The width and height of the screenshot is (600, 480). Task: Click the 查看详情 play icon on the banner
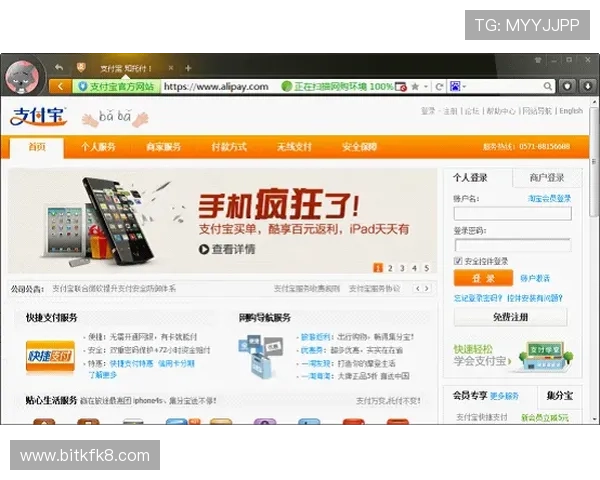coord(204,249)
